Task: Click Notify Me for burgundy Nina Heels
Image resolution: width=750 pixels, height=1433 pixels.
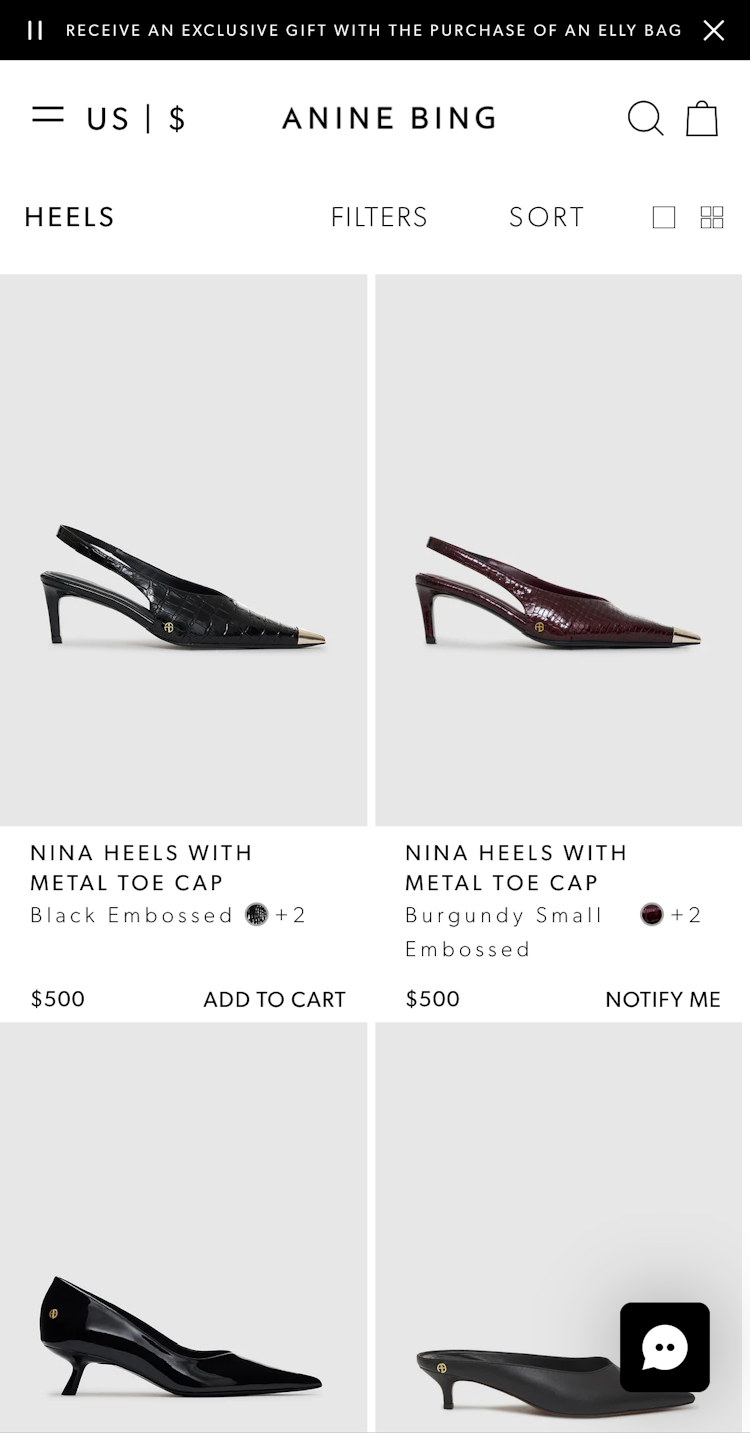Action: pyautogui.click(x=662, y=999)
